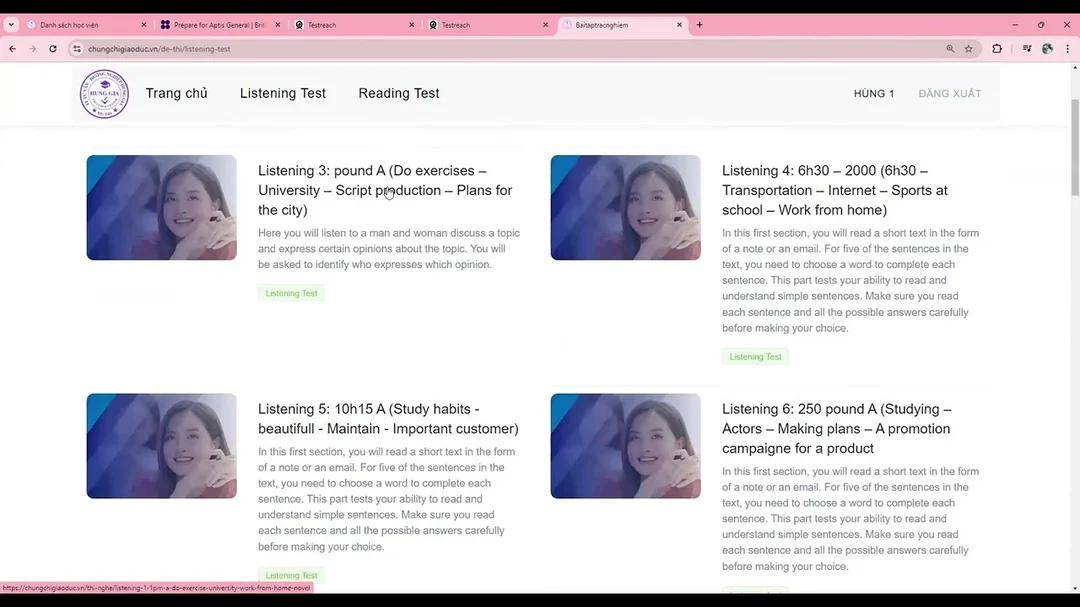
Task: Open a new tab with the plus button
Action: point(699,25)
